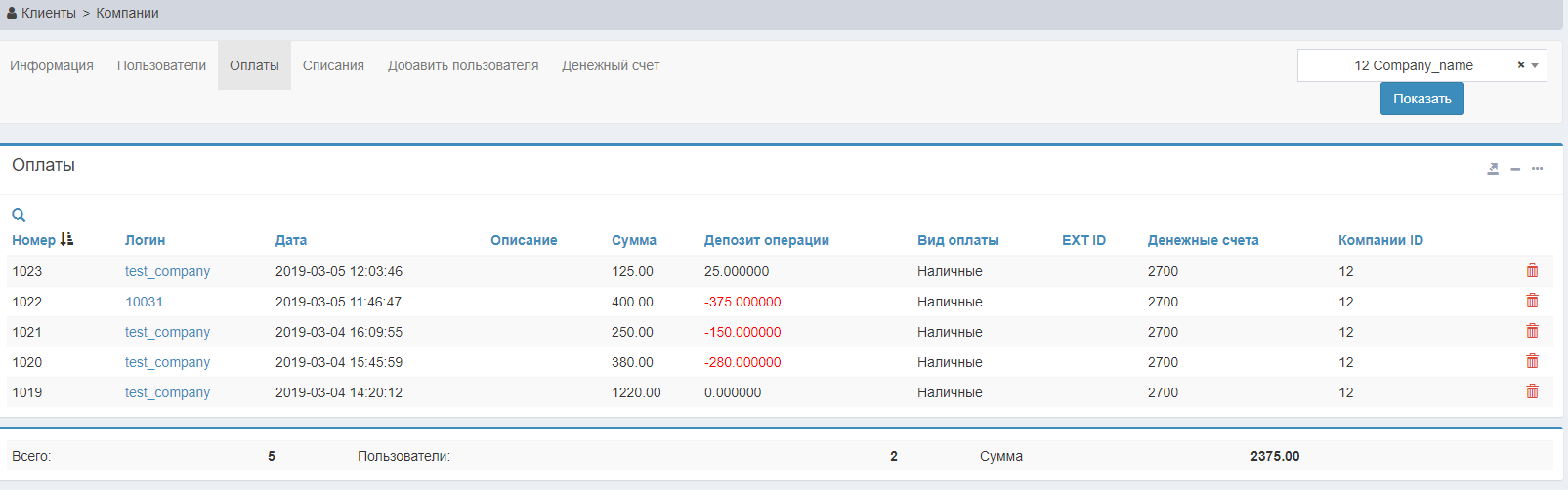Open test_company login in row 1023
The height and width of the screenshot is (490, 1568).
(167, 271)
